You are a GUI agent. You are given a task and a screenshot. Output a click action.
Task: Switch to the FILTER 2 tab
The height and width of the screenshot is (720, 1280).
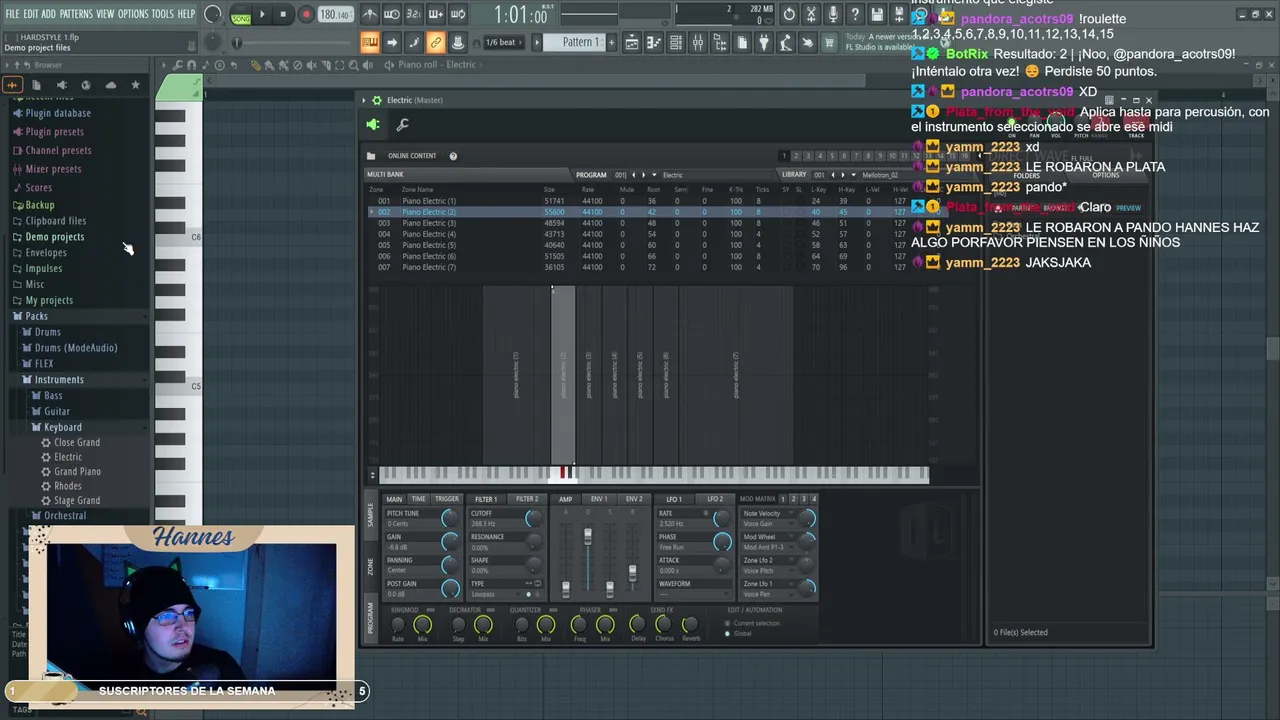pos(527,499)
